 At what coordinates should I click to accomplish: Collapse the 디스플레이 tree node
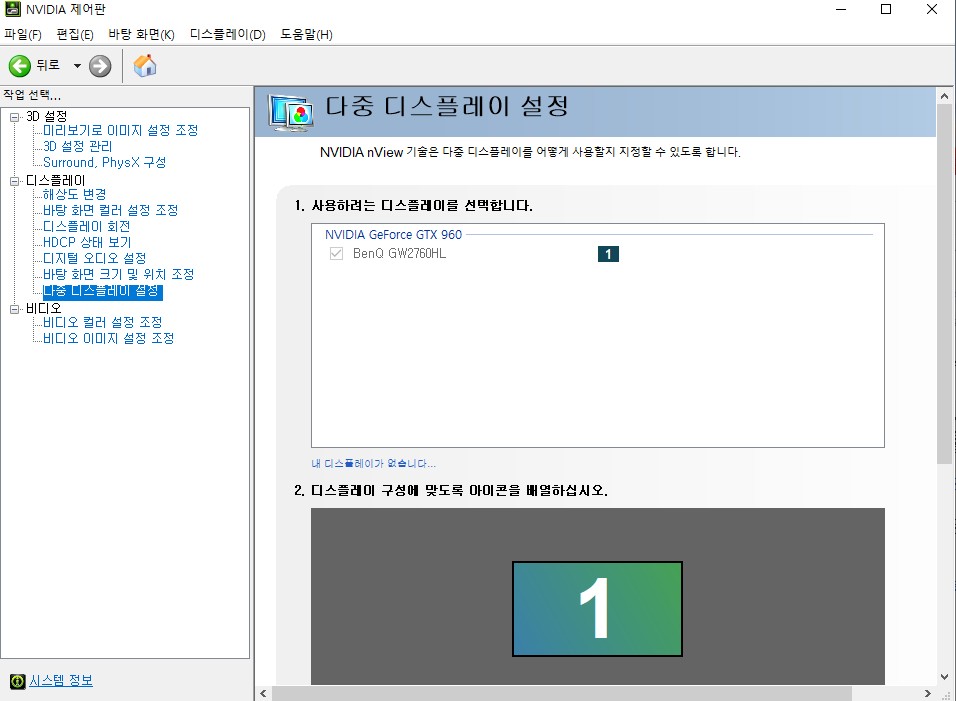pos(15,181)
